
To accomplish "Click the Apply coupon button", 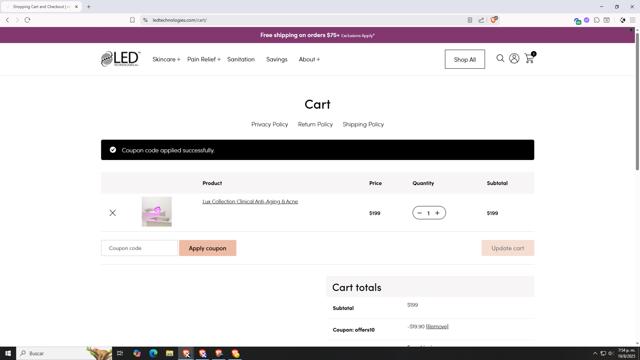I will pos(207,248).
